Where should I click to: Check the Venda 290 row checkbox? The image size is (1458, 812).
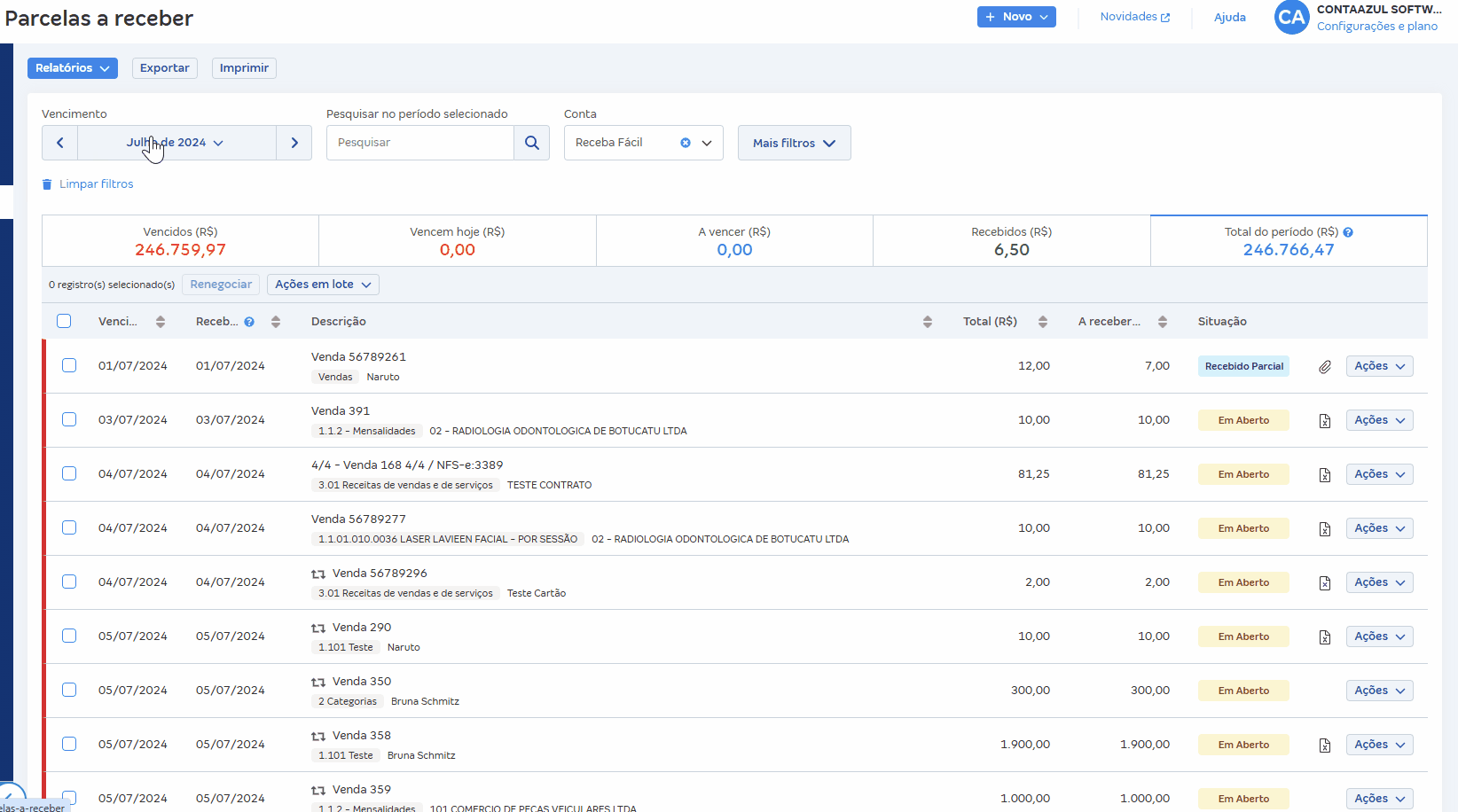pos(69,636)
